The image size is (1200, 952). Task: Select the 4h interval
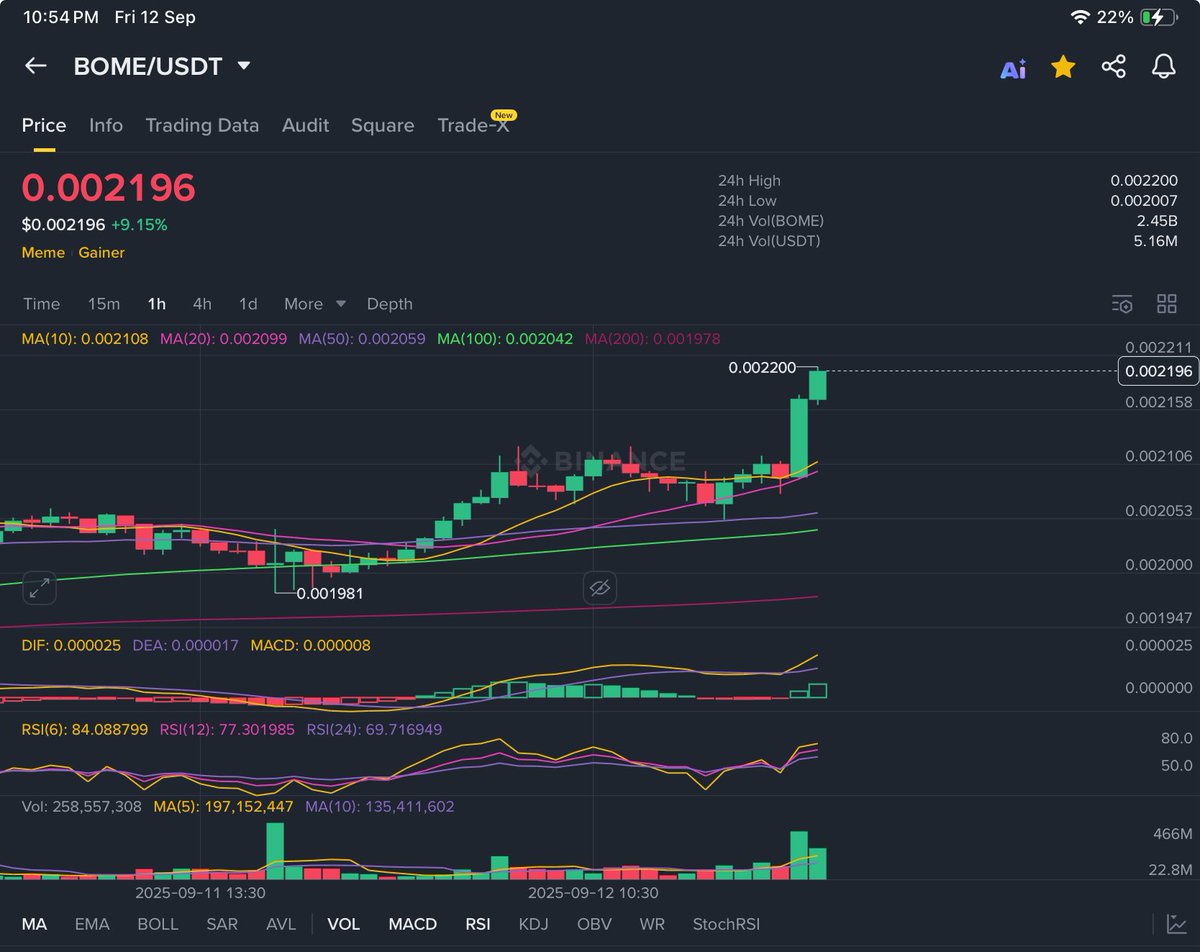[202, 304]
